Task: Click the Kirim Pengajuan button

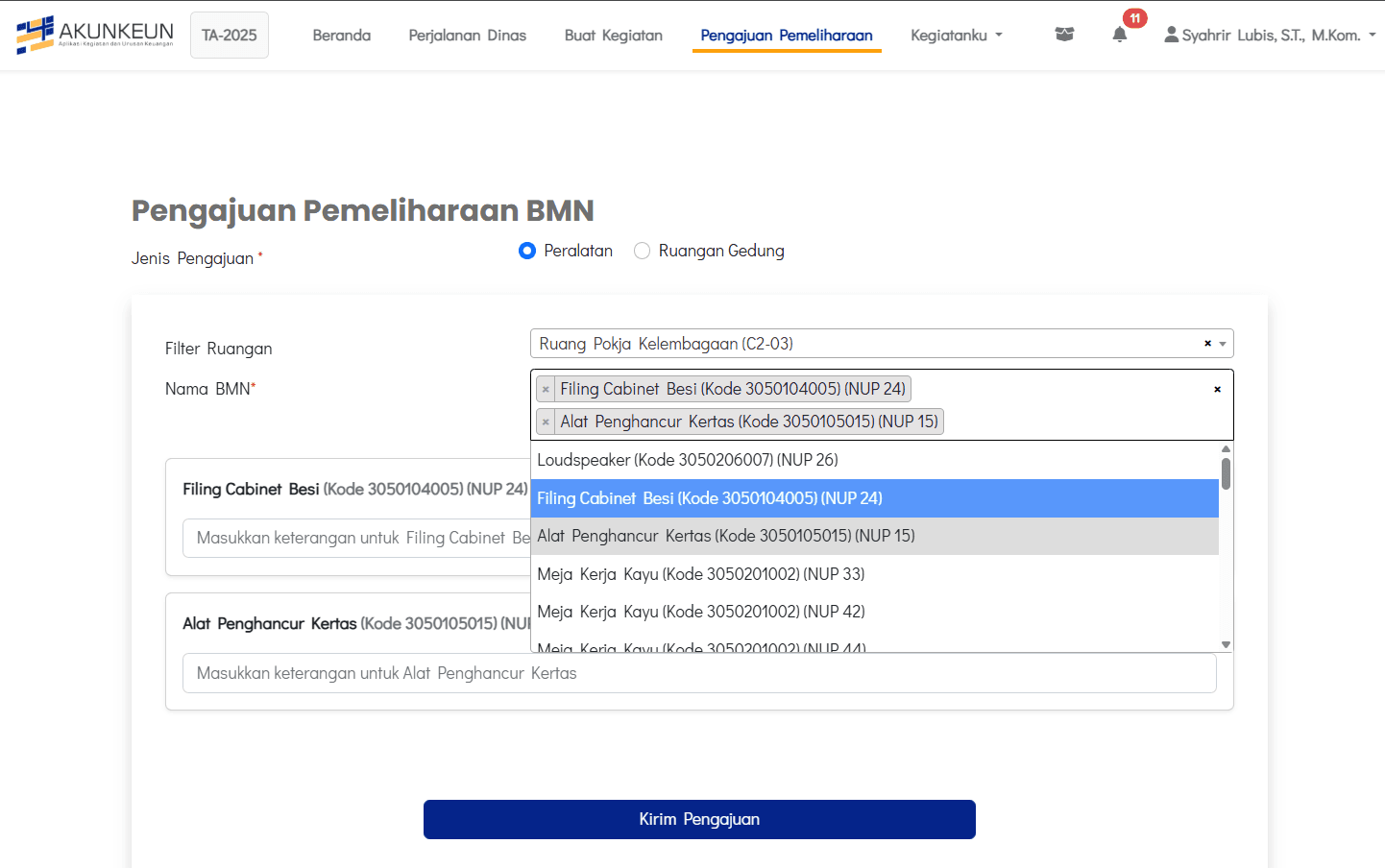Action: coord(699,819)
